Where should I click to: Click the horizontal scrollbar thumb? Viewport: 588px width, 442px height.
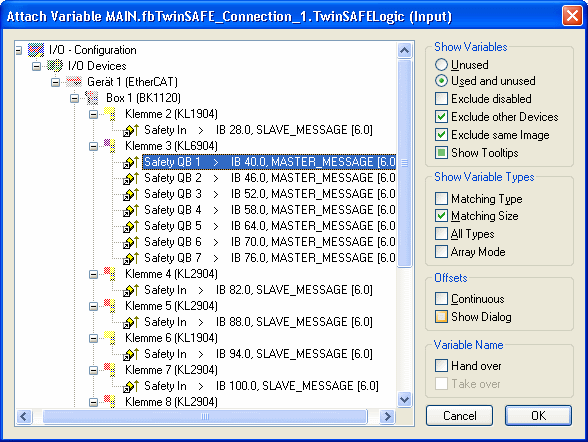tap(205, 416)
